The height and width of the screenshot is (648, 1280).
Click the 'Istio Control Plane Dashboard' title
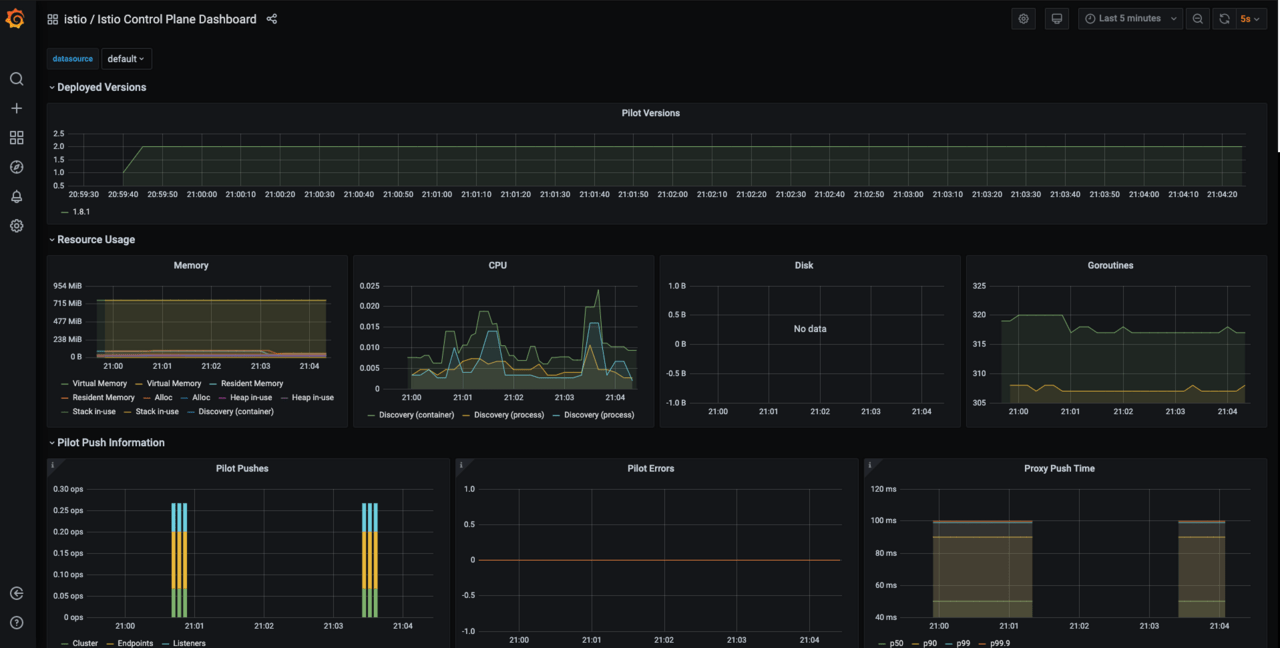[177, 19]
